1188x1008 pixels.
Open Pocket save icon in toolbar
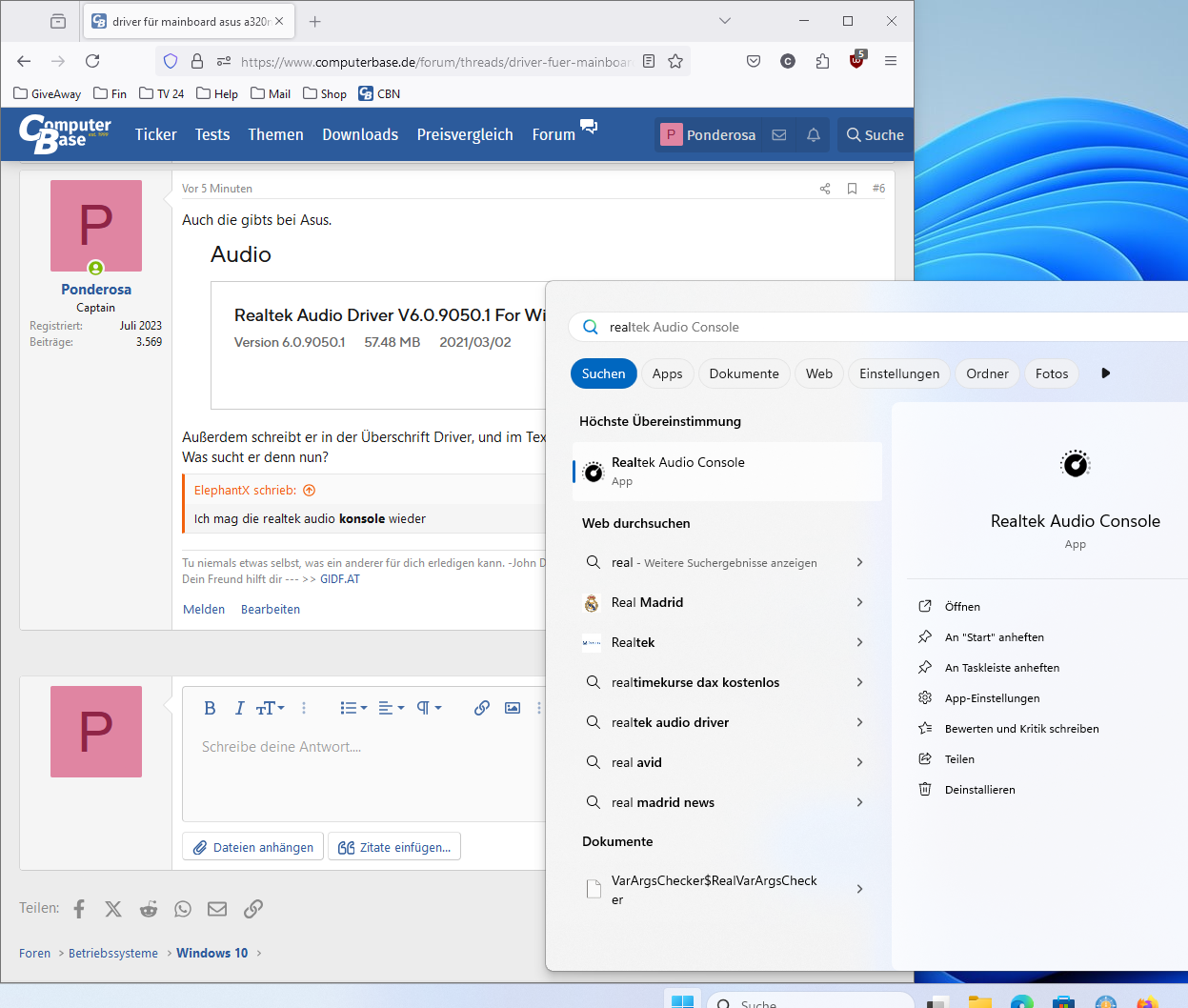[x=754, y=61]
